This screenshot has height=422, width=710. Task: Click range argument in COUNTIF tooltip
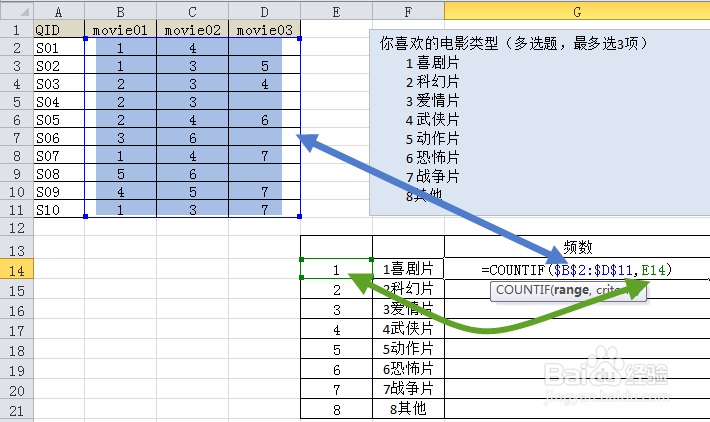pyautogui.click(x=571, y=290)
